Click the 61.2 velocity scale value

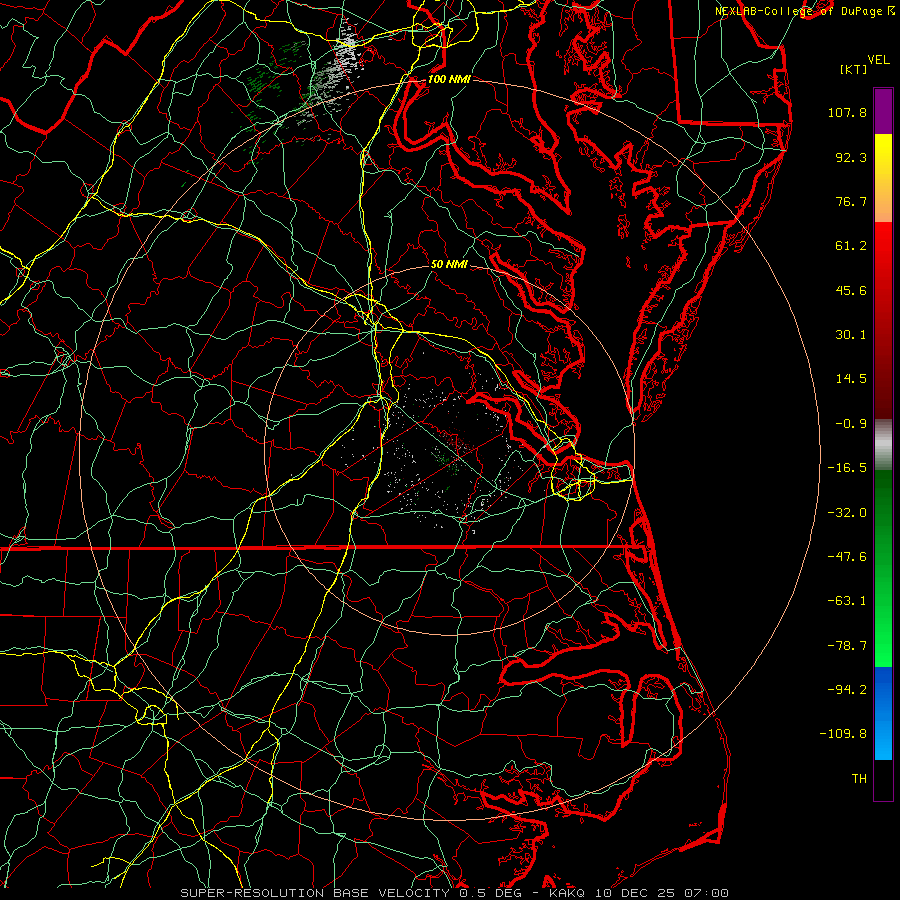tap(851, 246)
